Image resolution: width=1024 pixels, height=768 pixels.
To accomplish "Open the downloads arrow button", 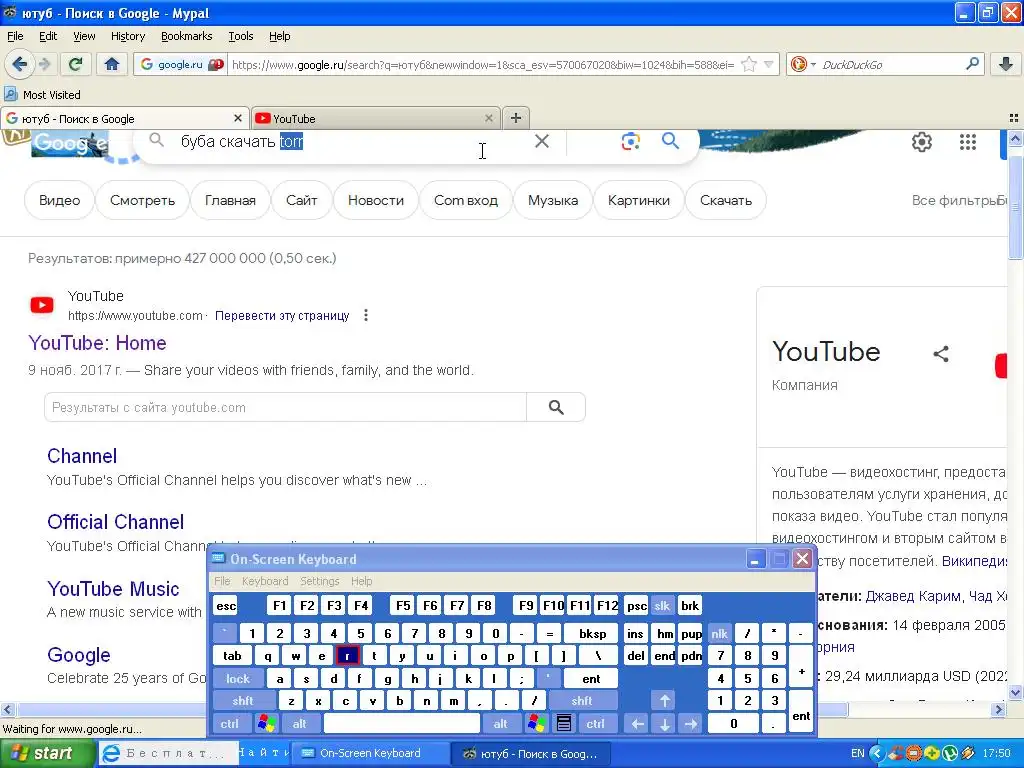I will tap(1006, 64).
